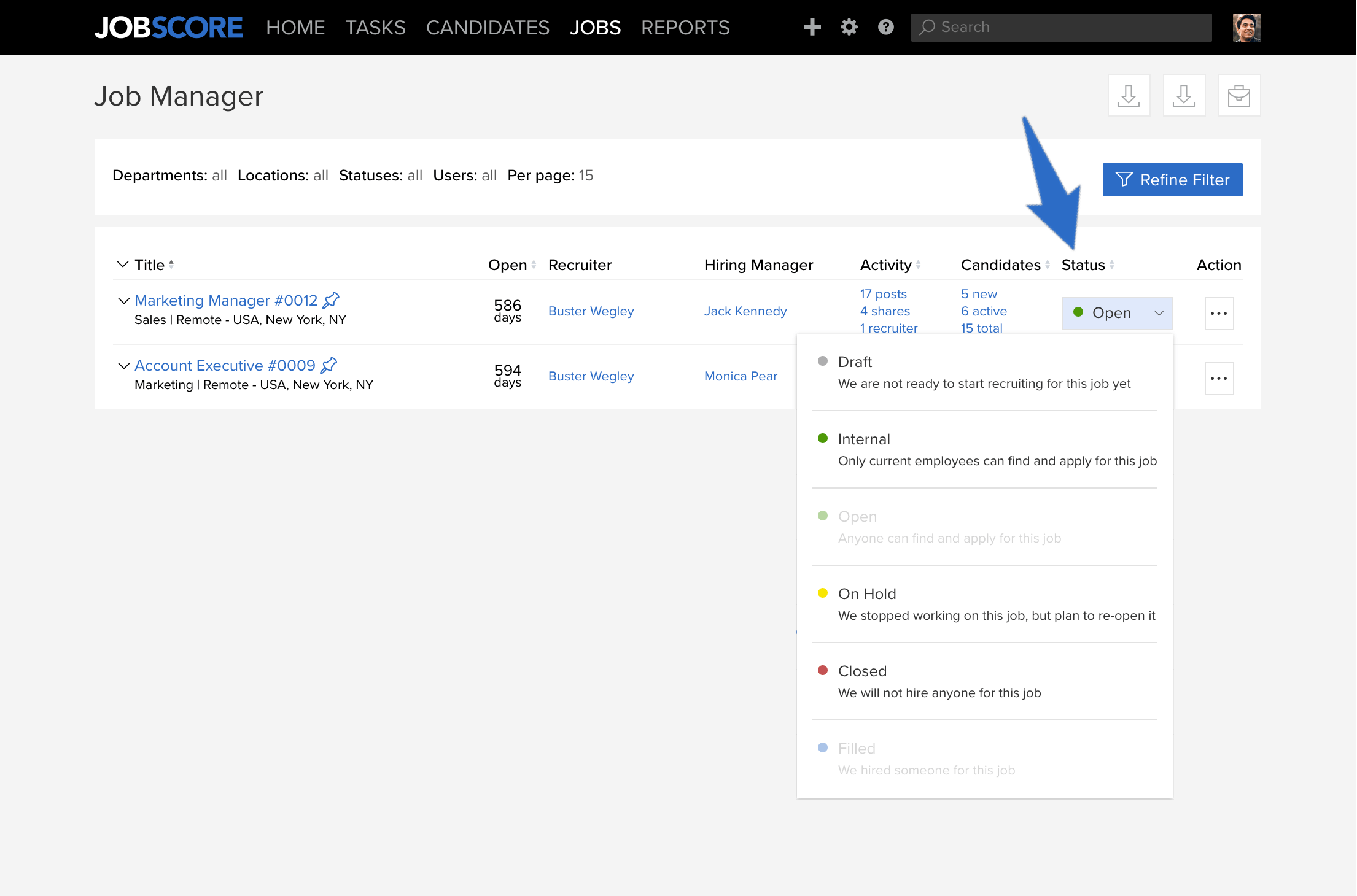
Task: Go to HOME navigation item
Action: point(295,28)
